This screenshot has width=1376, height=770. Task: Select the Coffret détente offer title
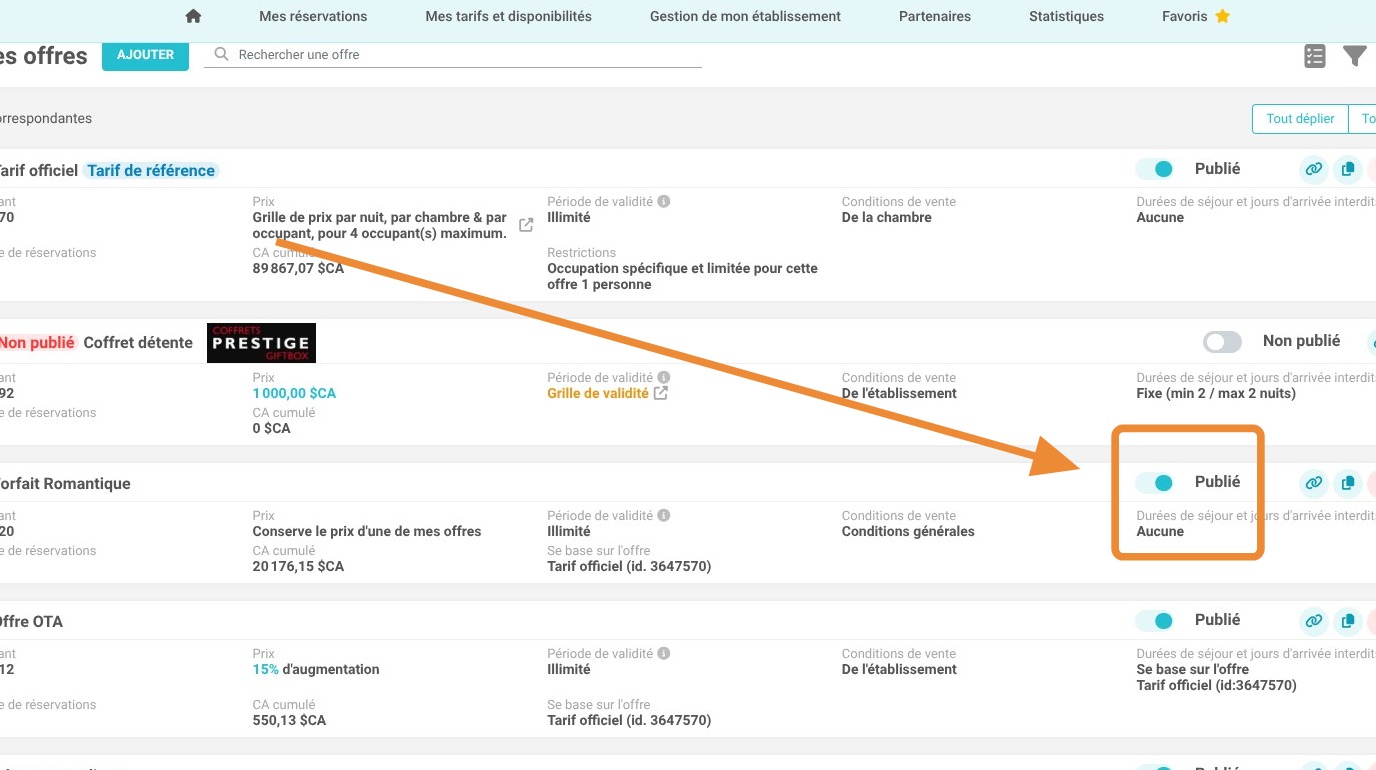(x=138, y=342)
